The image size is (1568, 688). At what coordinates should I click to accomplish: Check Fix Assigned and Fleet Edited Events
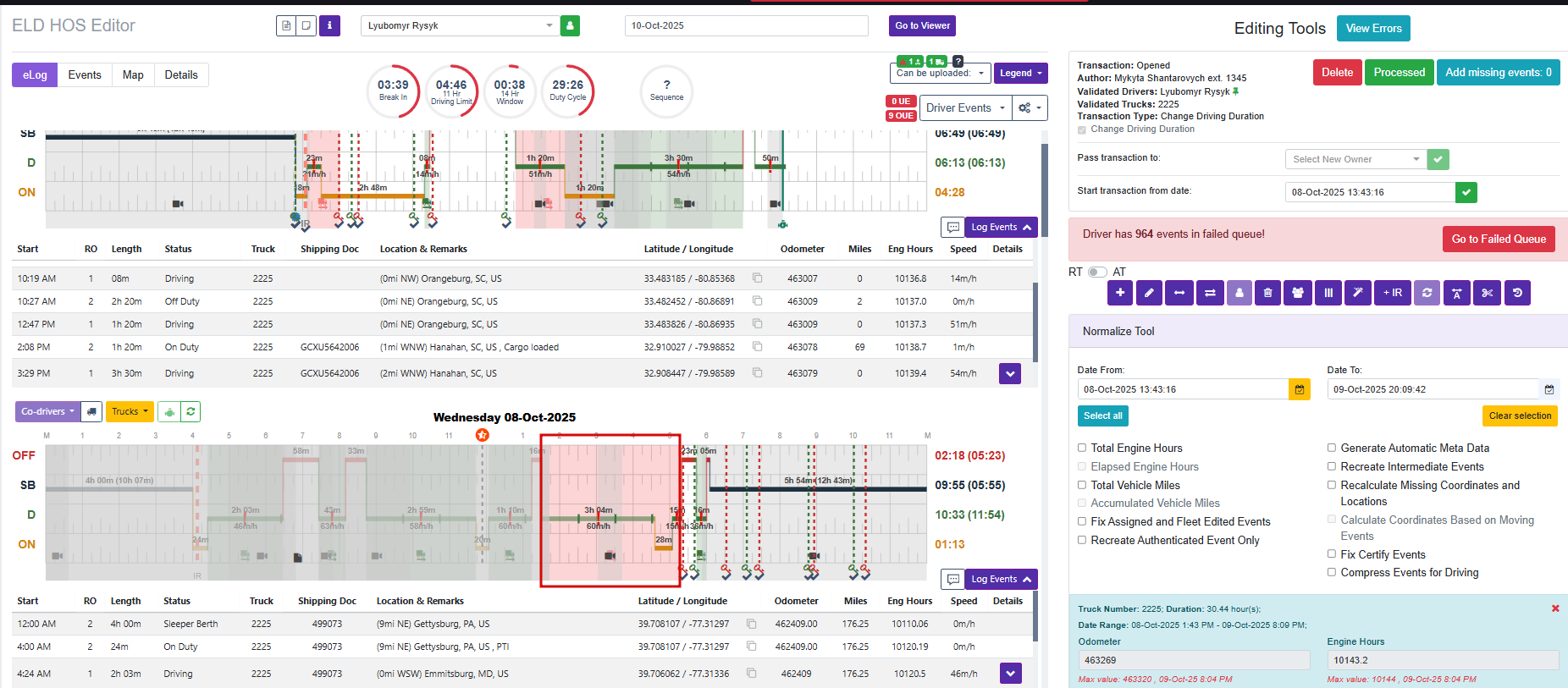click(1082, 521)
